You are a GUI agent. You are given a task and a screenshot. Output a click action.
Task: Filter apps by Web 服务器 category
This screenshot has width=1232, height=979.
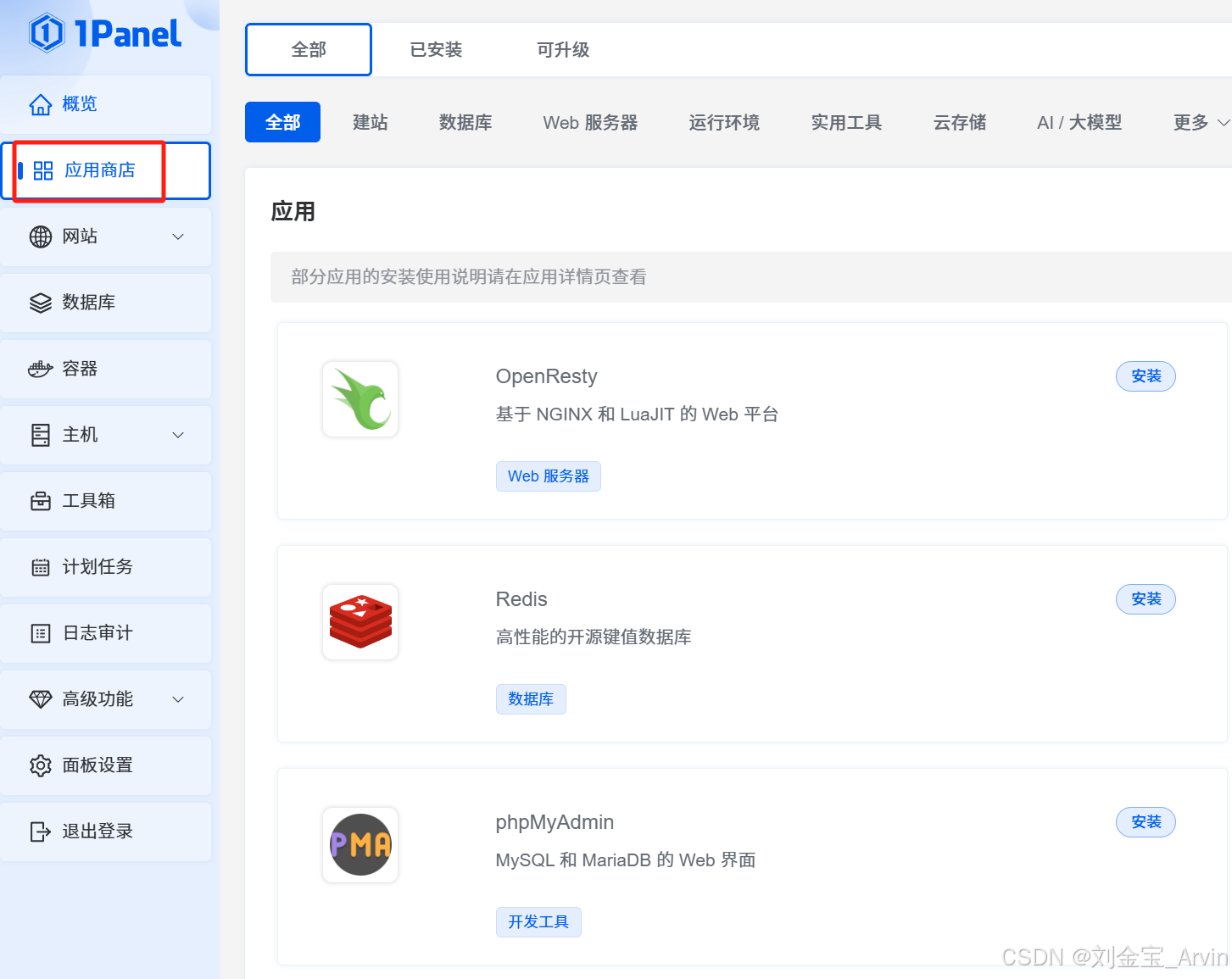coord(590,122)
